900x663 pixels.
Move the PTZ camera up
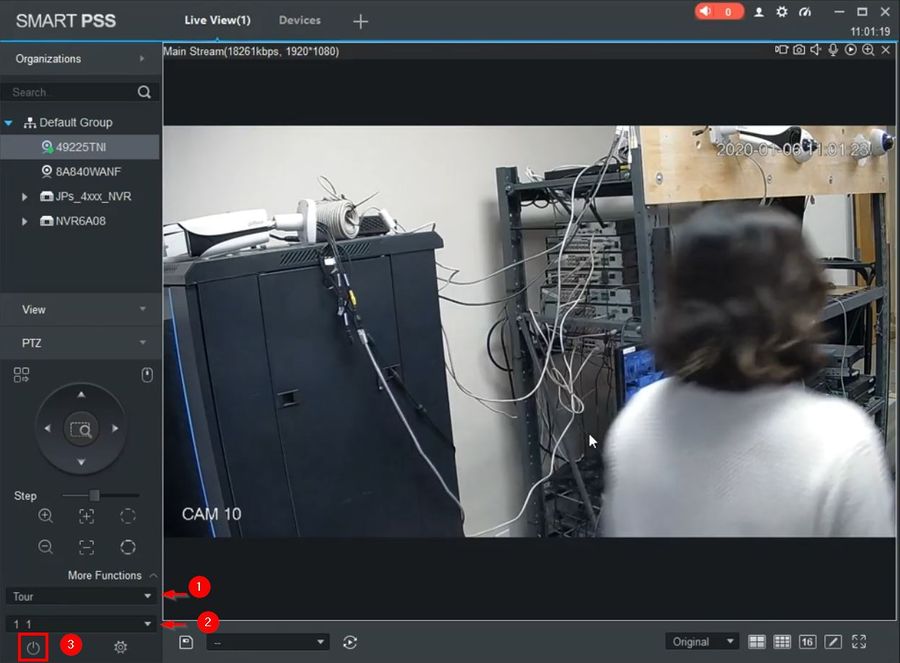tap(81, 394)
